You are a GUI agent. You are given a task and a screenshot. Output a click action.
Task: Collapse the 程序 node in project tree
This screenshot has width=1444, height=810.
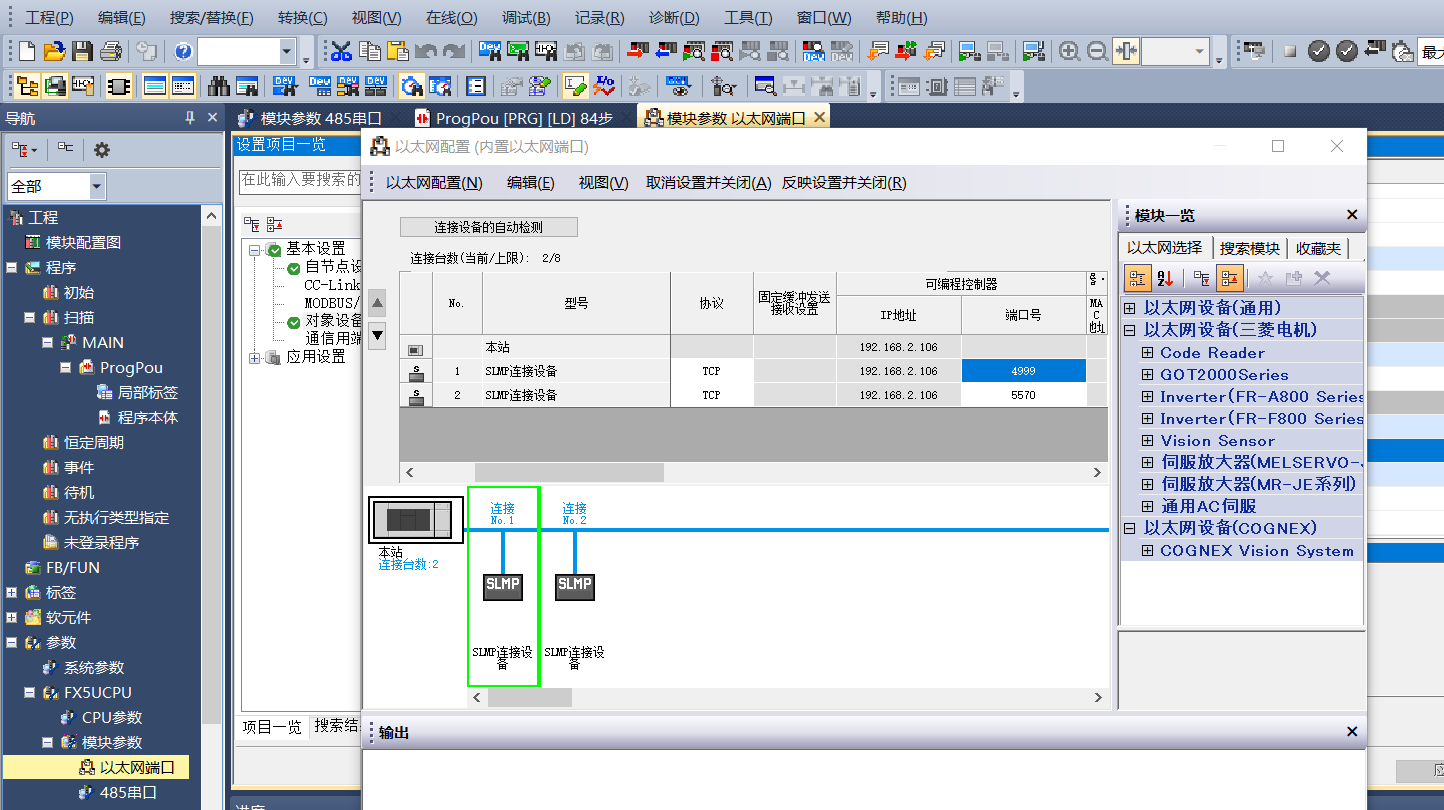(12, 268)
